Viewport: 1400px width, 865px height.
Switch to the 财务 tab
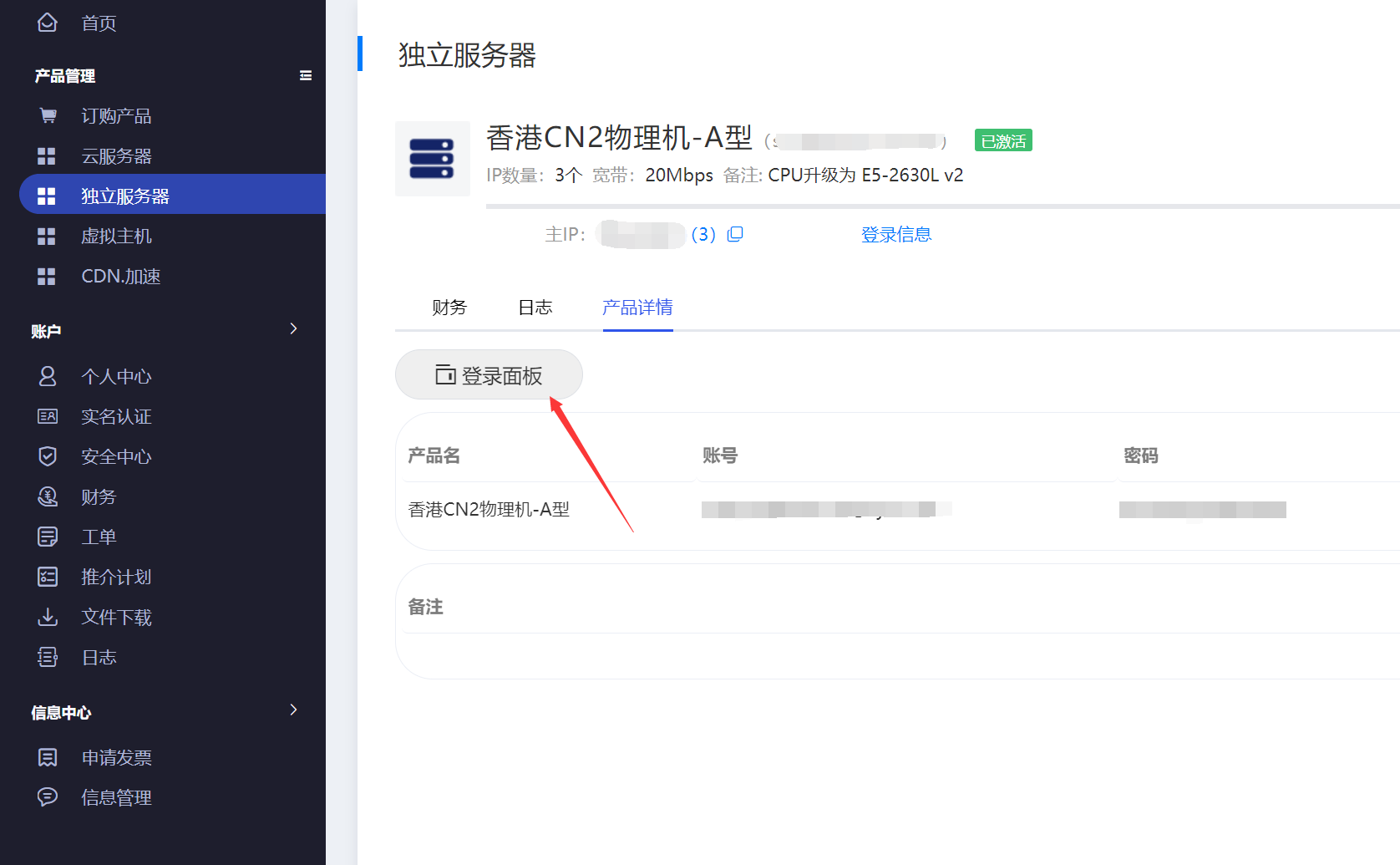point(449,308)
